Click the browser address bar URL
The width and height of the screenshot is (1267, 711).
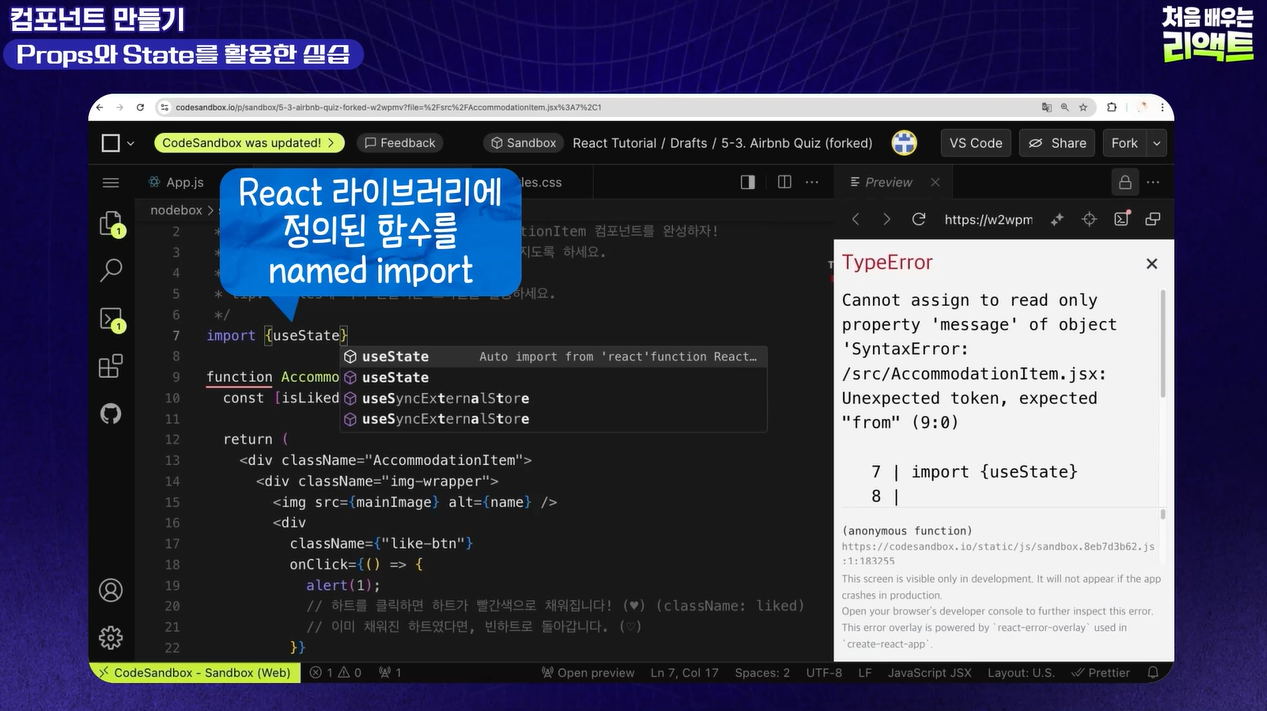(388, 107)
